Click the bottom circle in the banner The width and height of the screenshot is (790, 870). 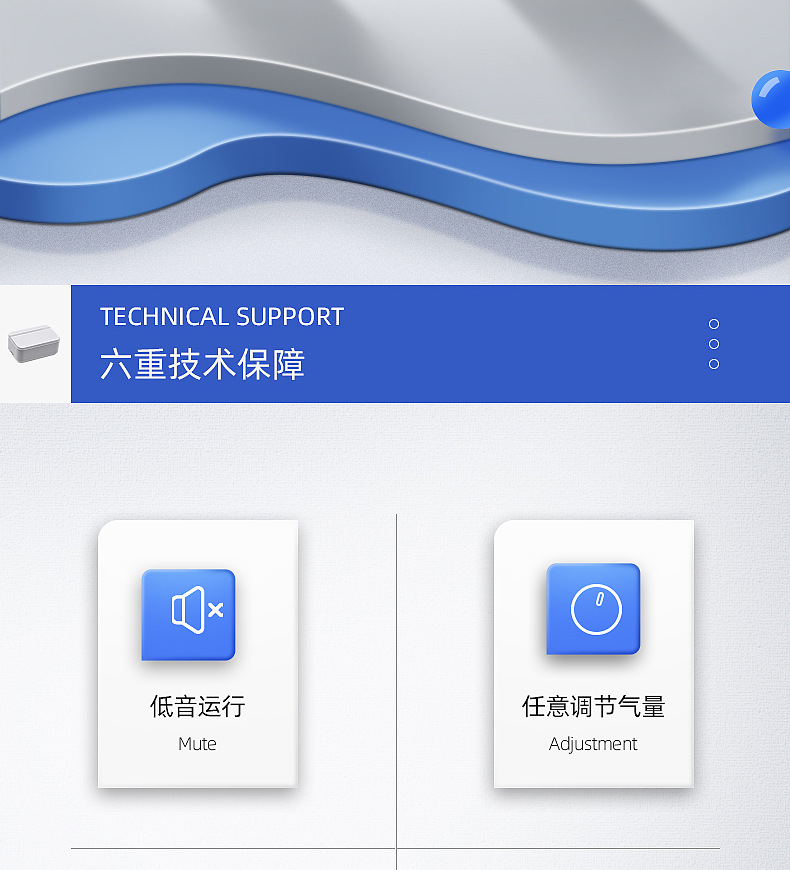tap(714, 364)
